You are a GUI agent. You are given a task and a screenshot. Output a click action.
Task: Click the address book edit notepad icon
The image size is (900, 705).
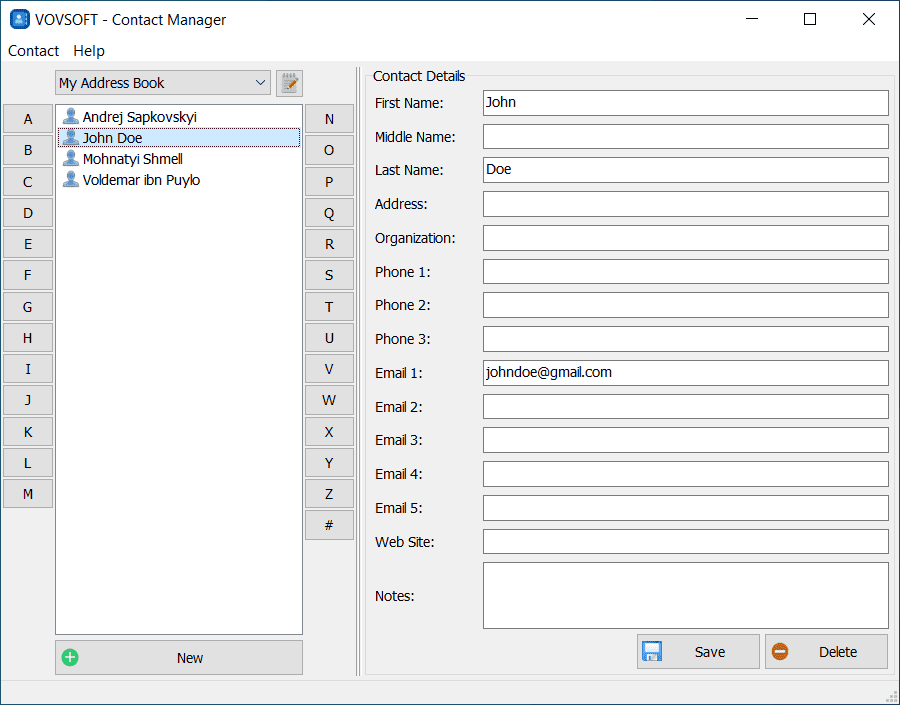point(289,83)
